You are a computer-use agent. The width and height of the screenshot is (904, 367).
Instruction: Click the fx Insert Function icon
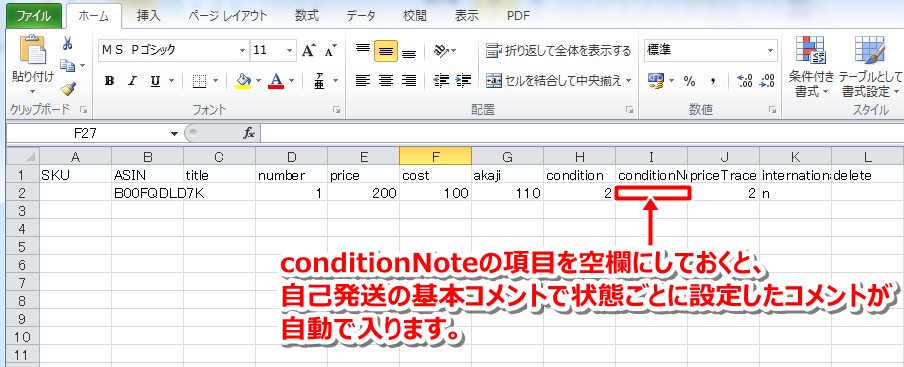point(248,133)
